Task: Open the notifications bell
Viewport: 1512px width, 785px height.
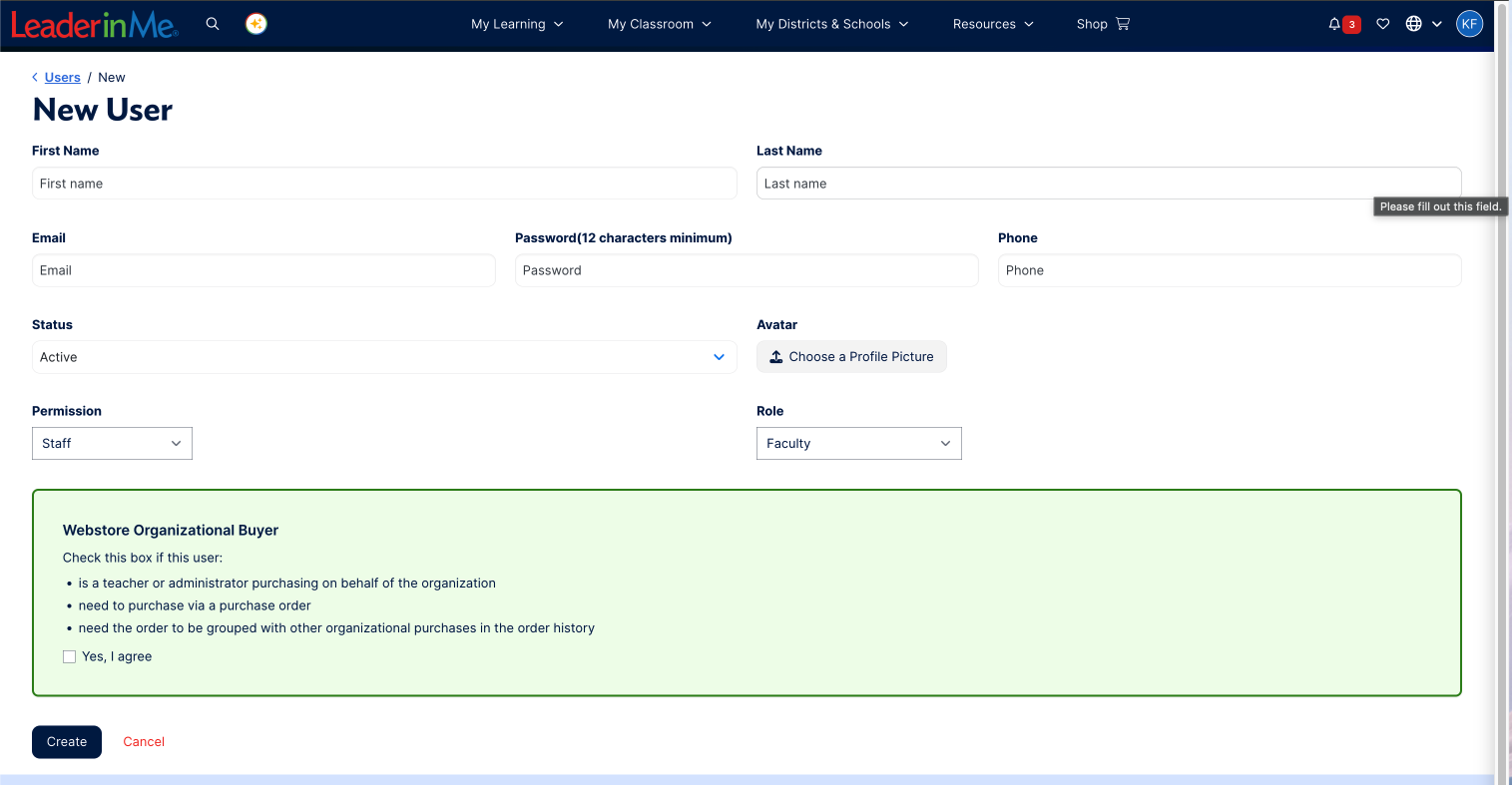Action: 1334,24
